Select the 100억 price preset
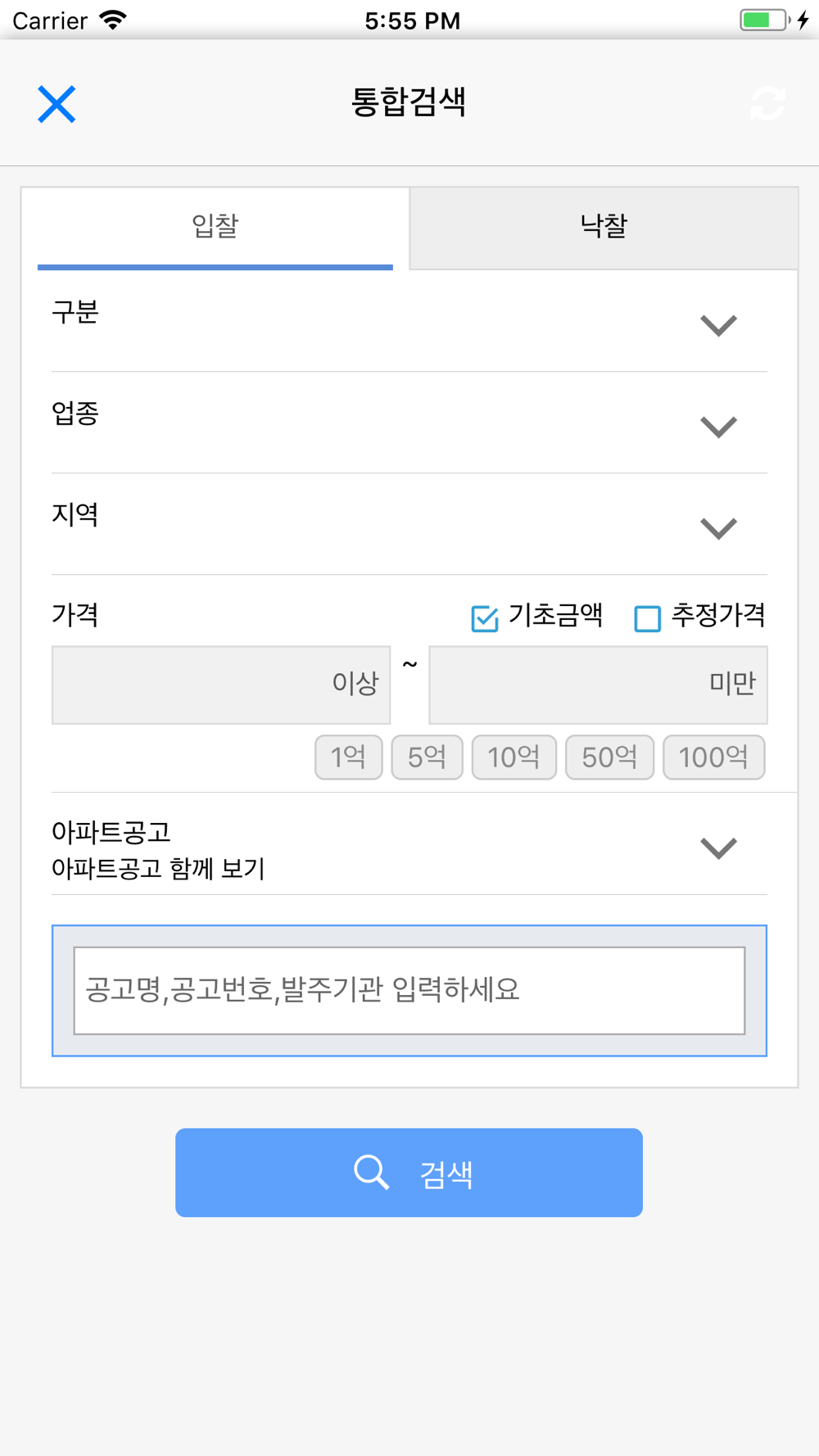The height and width of the screenshot is (1456, 819). (x=714, y=757)
